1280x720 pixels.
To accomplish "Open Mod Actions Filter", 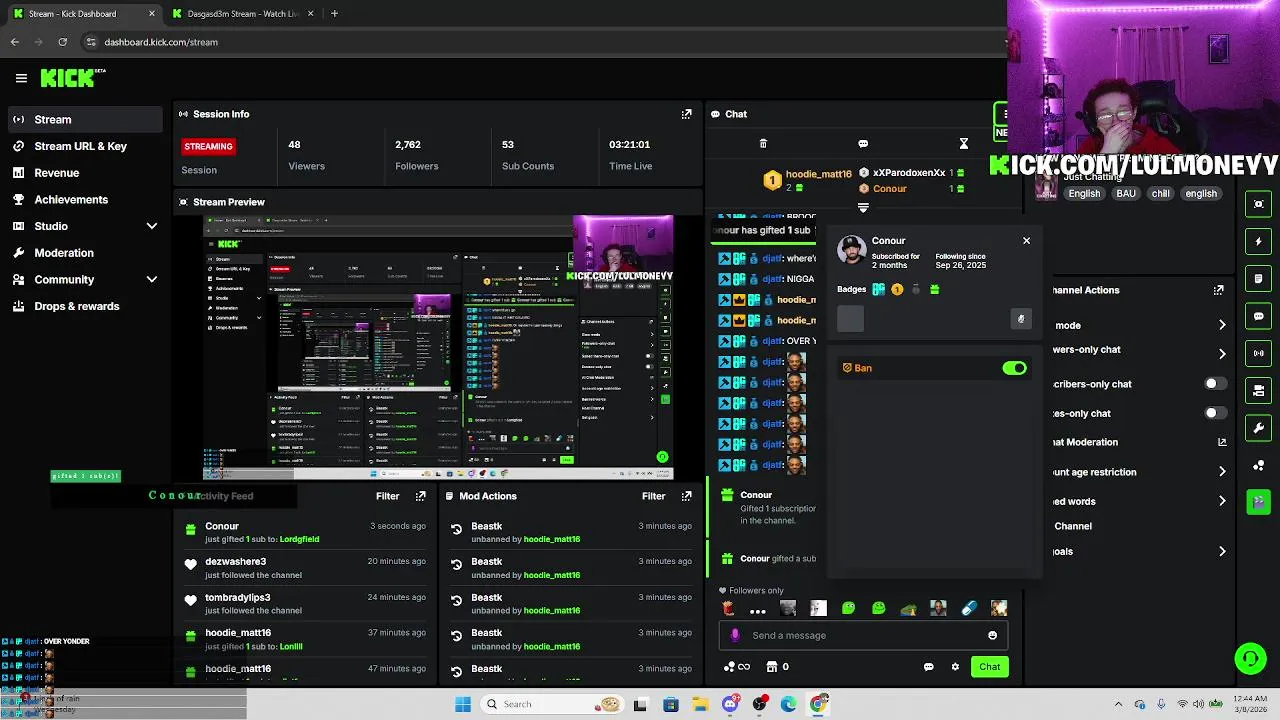I will coord(653,496).
